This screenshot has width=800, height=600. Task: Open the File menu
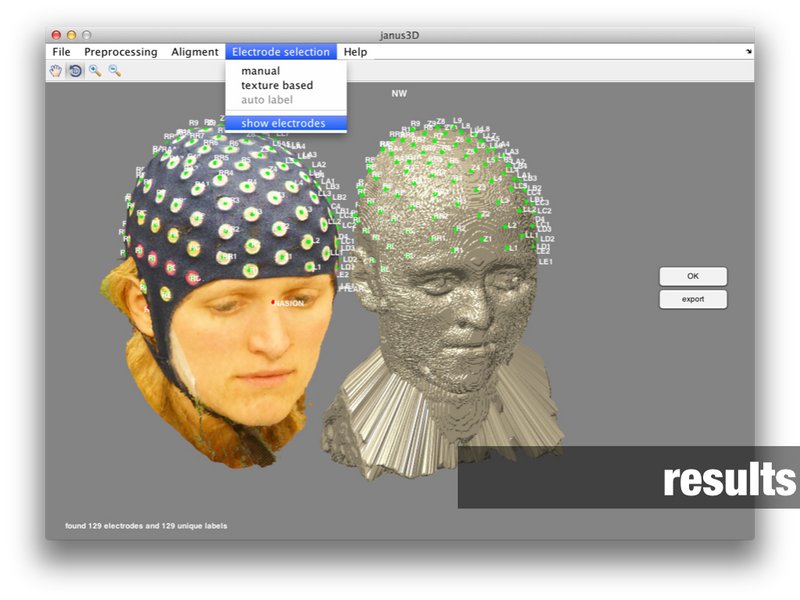tap(61, 52)
